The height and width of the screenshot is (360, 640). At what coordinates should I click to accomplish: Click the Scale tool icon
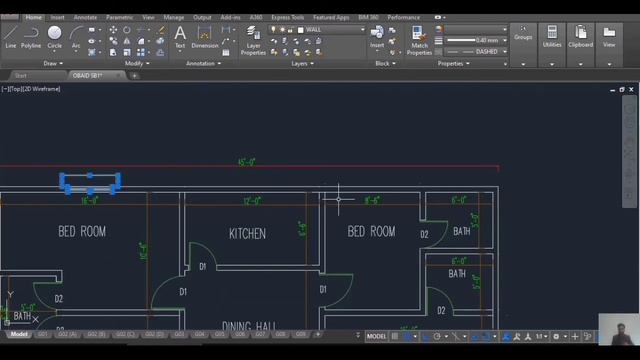127,52
